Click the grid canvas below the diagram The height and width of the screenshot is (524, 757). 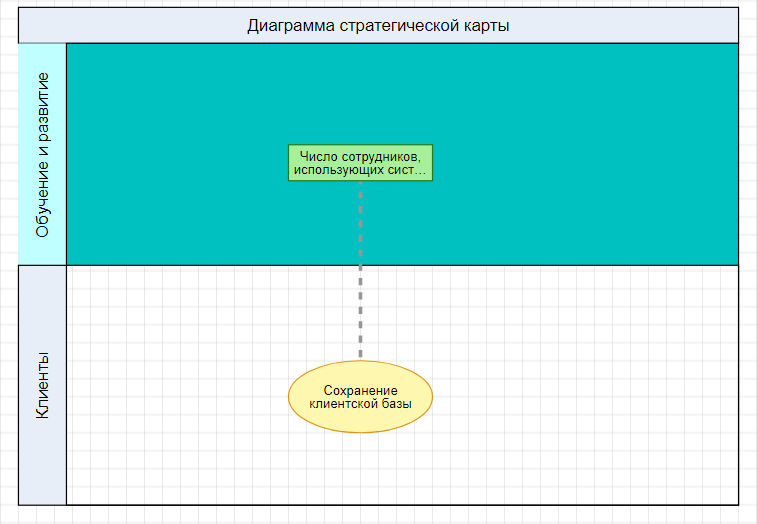pos(378,514)
